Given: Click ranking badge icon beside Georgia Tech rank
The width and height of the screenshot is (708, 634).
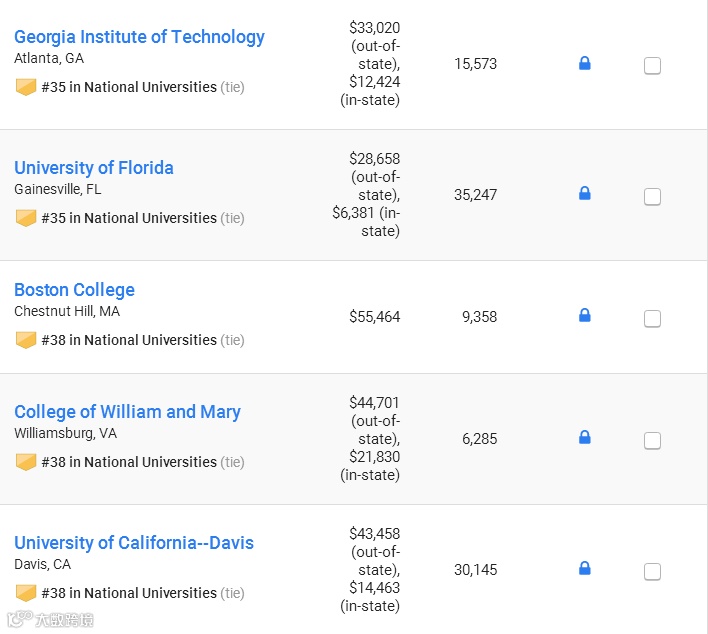Looking at the screenshot, I should tap(26, 87).
